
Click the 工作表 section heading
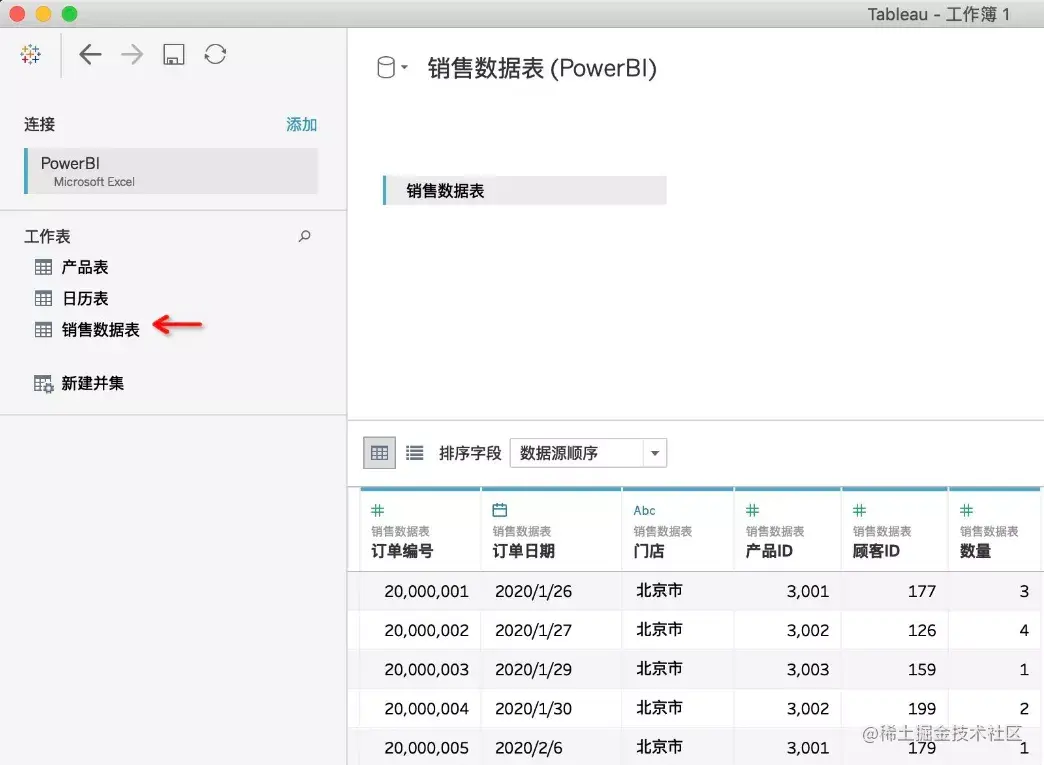pyautogui.click(x=47, y=236)
